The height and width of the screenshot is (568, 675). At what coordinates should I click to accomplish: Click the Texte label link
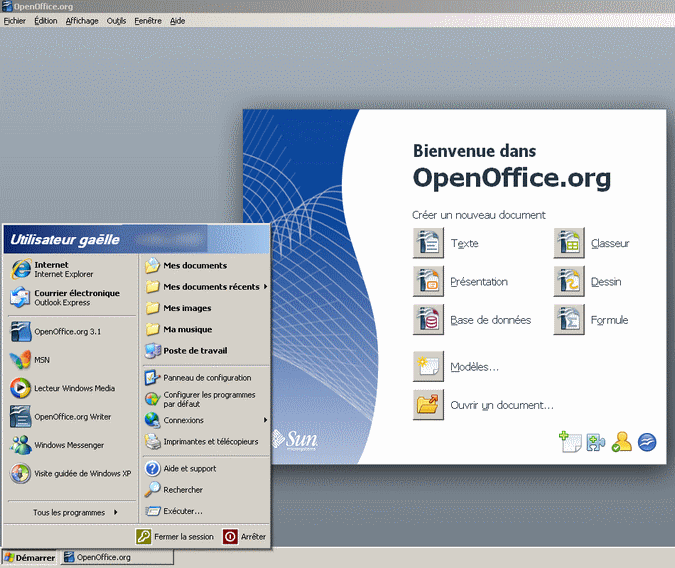[464, 244]
